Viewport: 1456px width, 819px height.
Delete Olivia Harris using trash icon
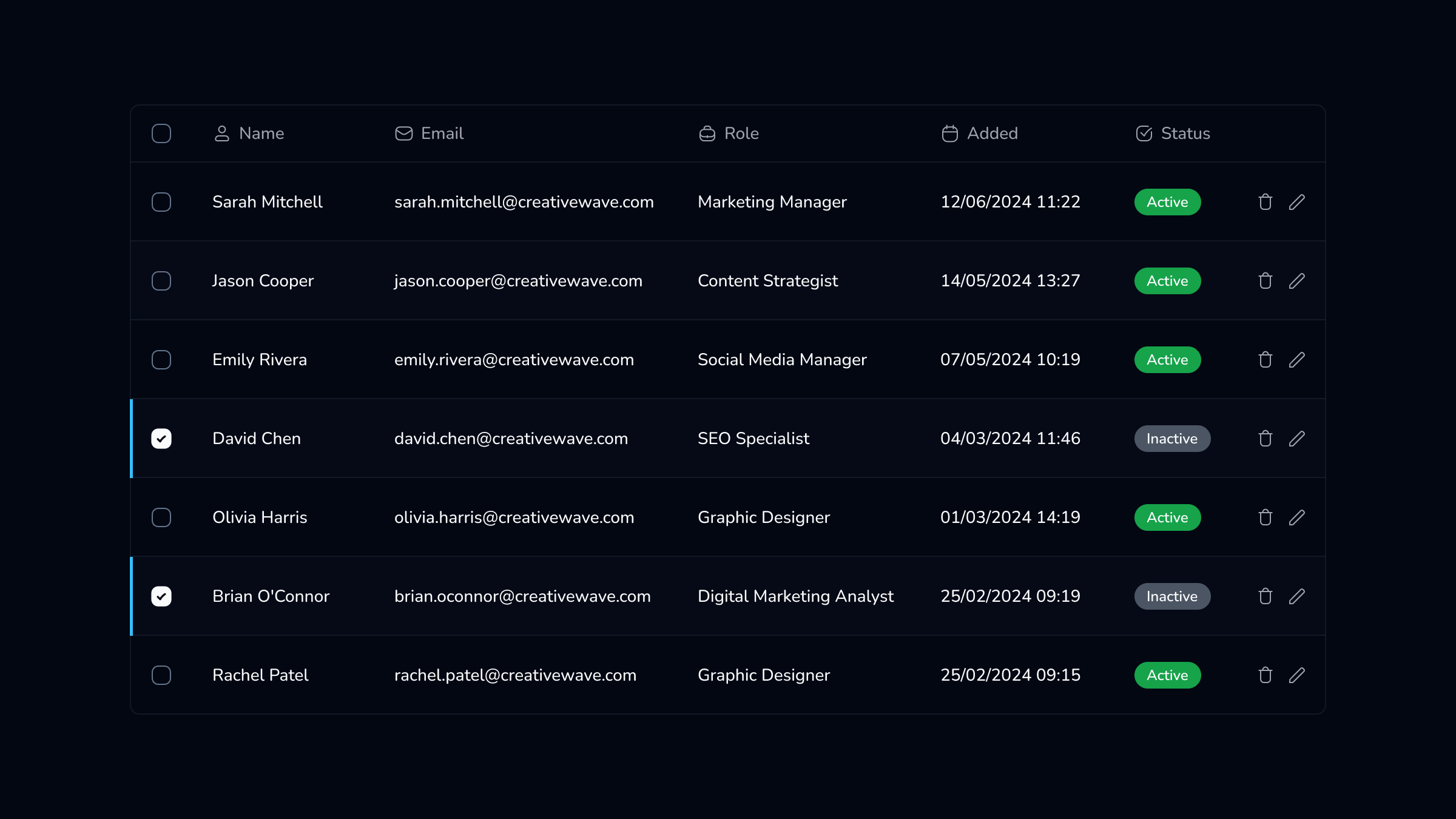point(1265,517)
